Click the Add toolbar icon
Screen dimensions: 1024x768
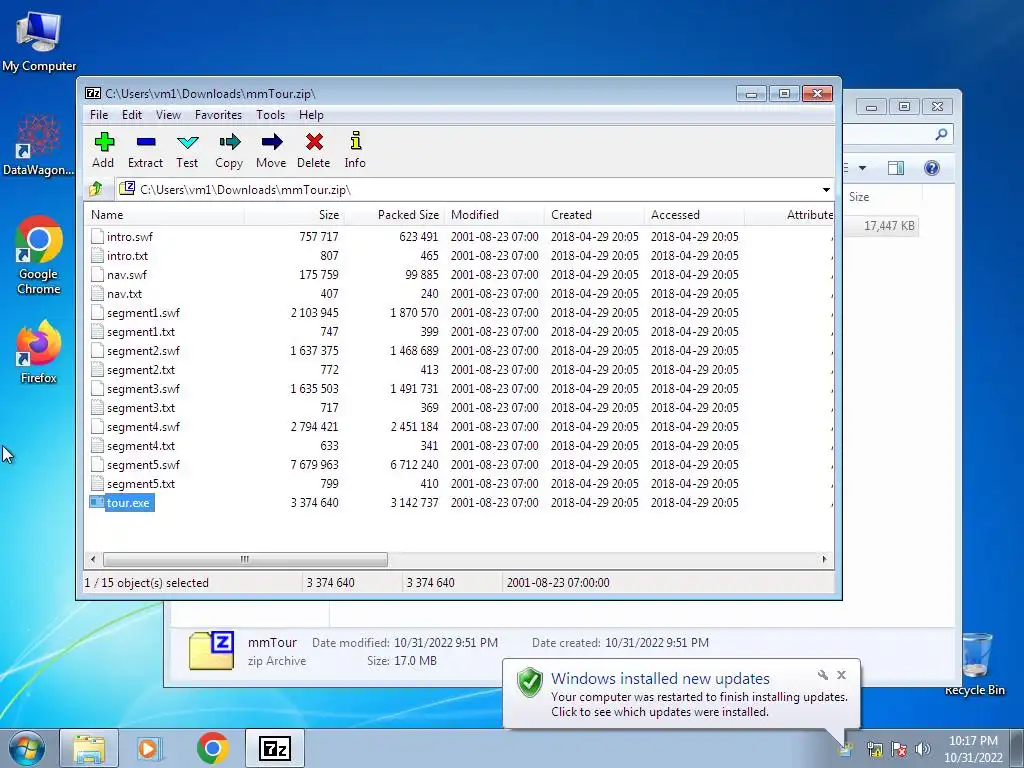pyautogui.click(x=104, y=142)
